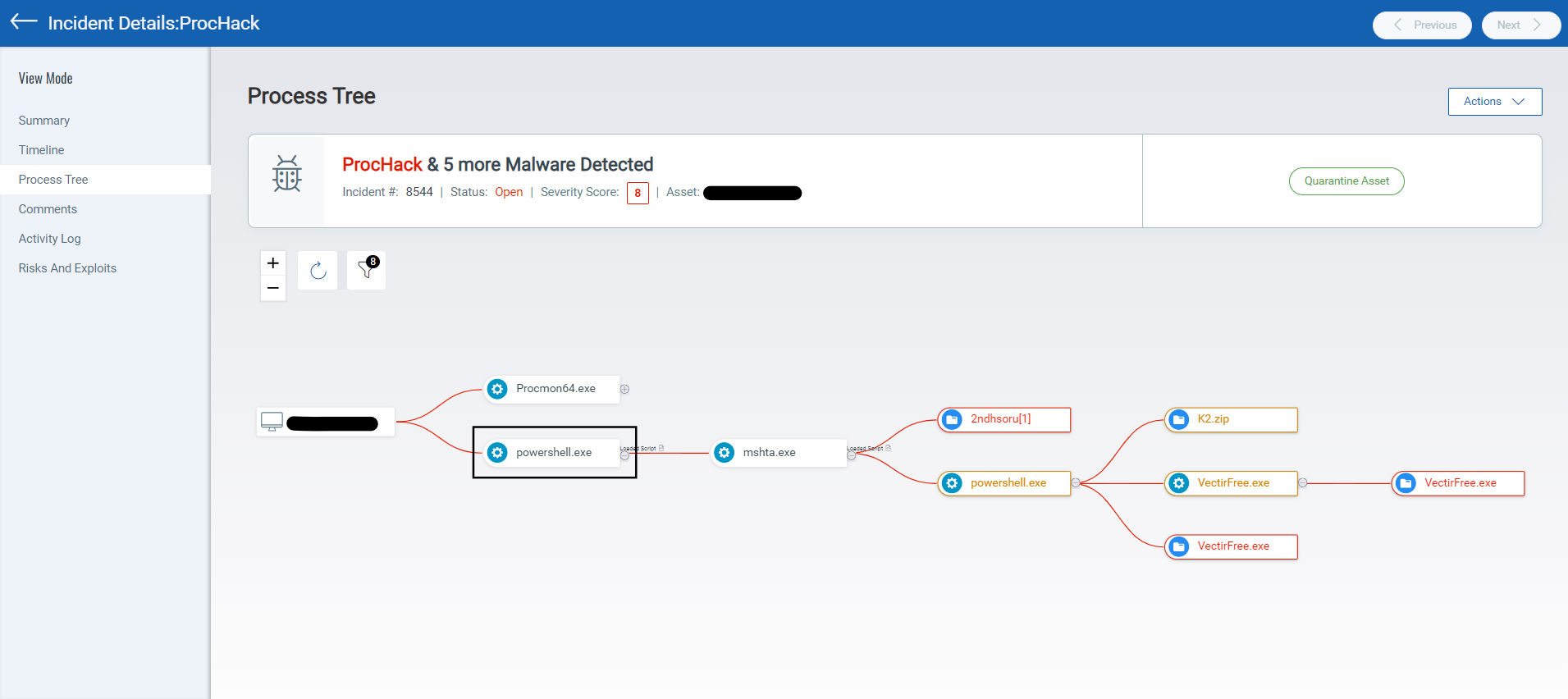Select the Procmon64.exe gear icon

click(497, 389)
